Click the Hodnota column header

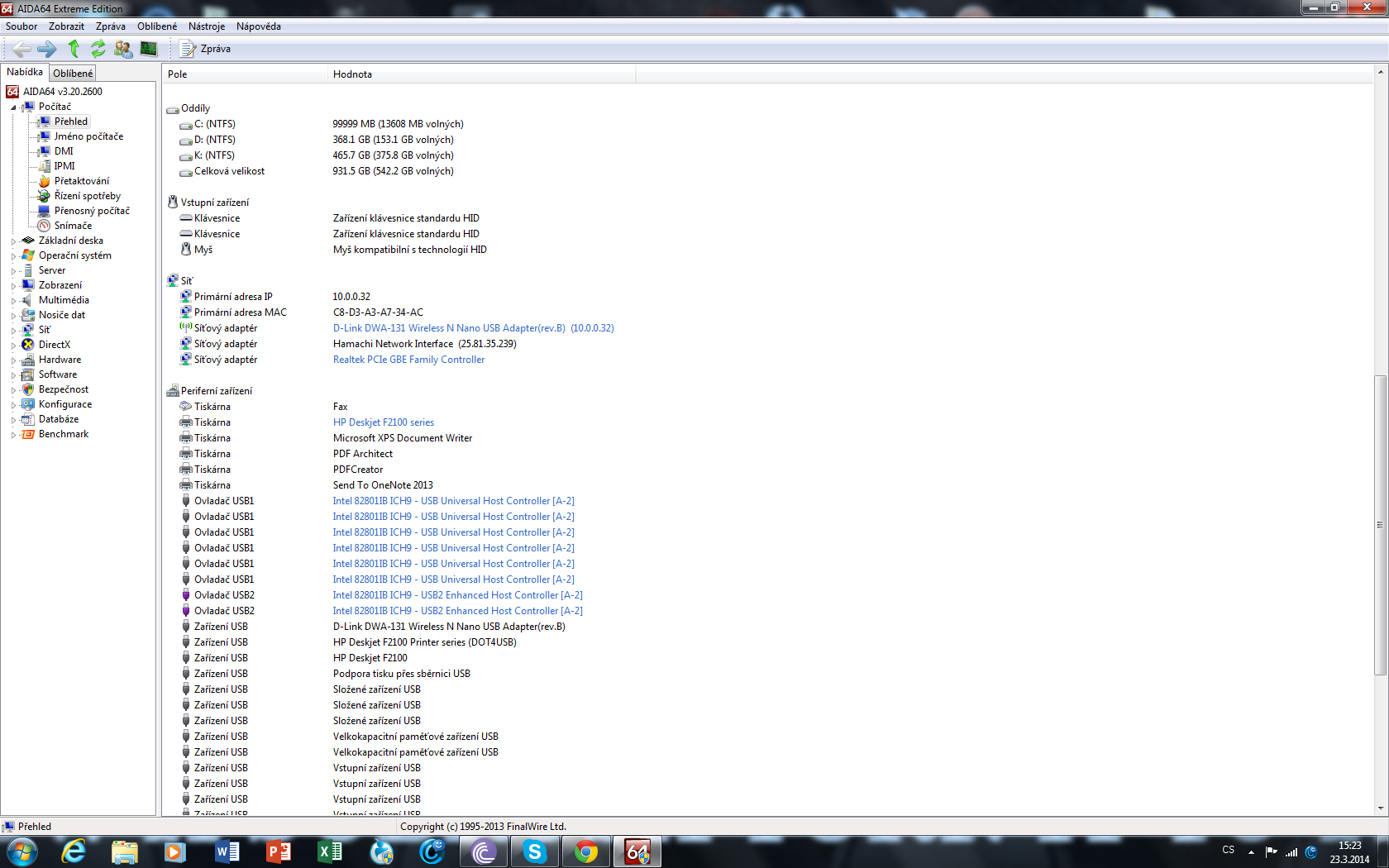482,74
